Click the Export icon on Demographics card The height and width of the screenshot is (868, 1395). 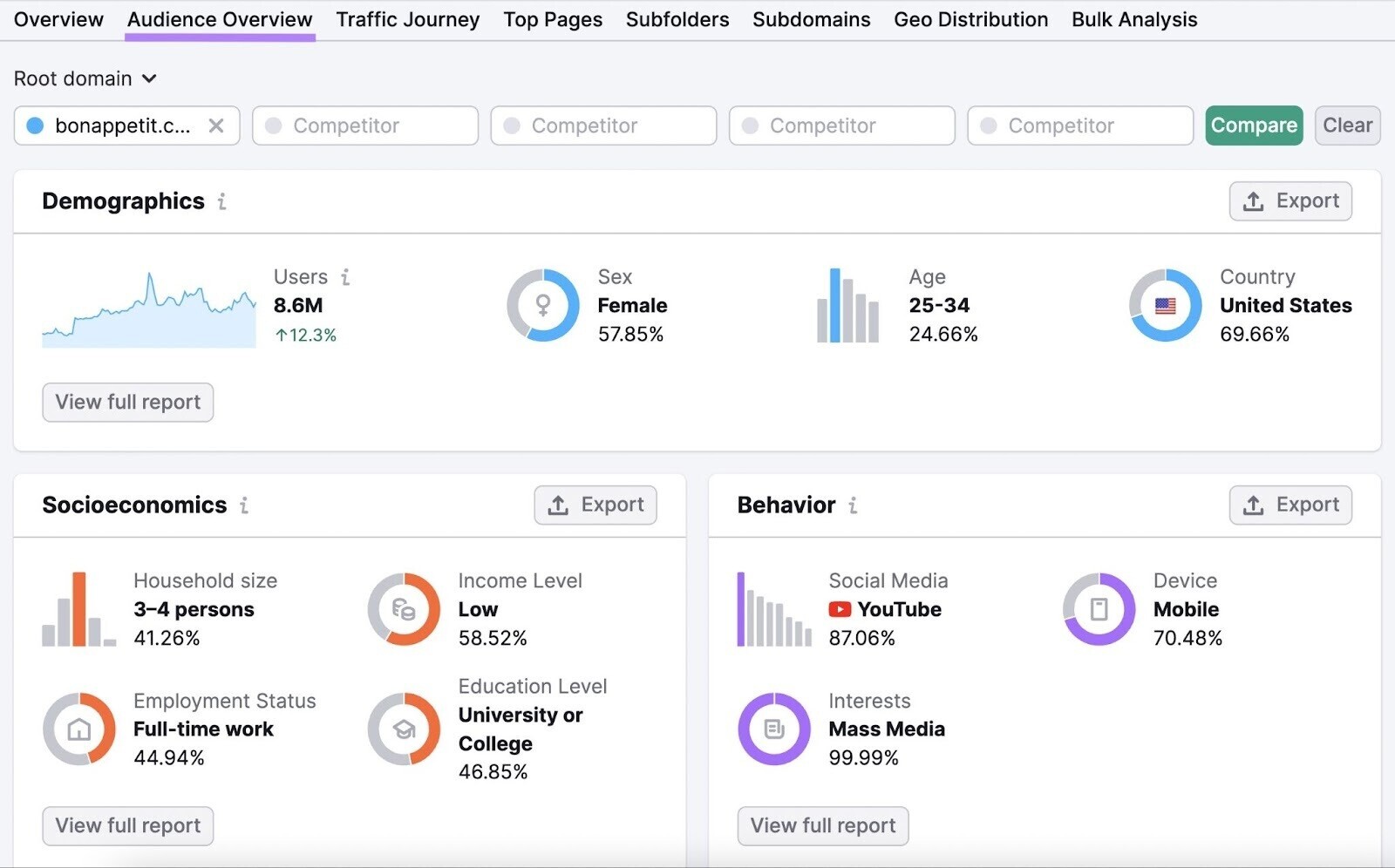pos(1255,200)
